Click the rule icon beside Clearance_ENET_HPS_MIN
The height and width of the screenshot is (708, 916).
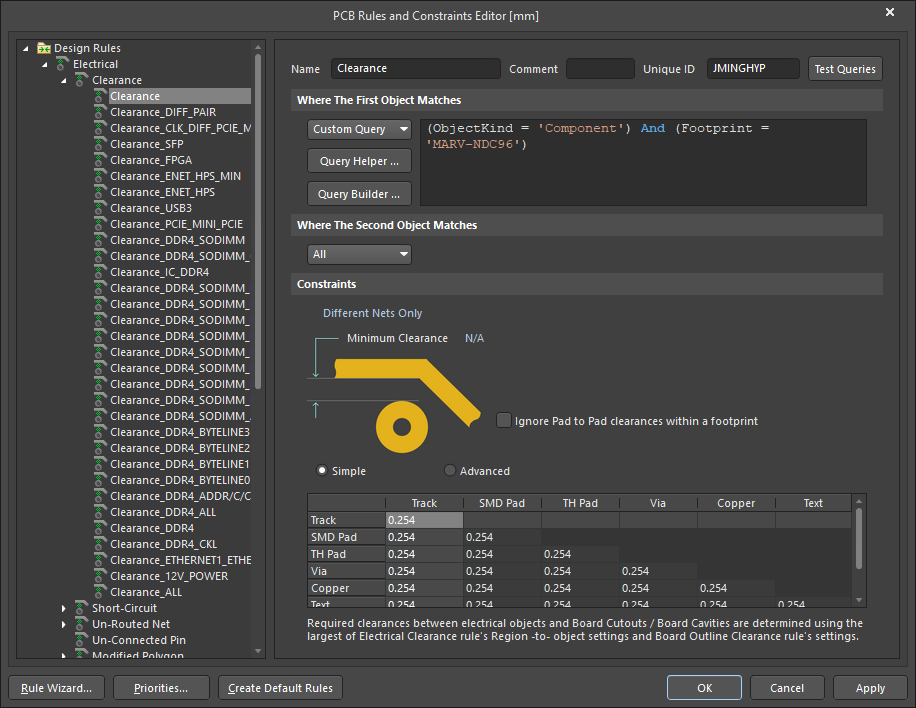click(100, 176)
